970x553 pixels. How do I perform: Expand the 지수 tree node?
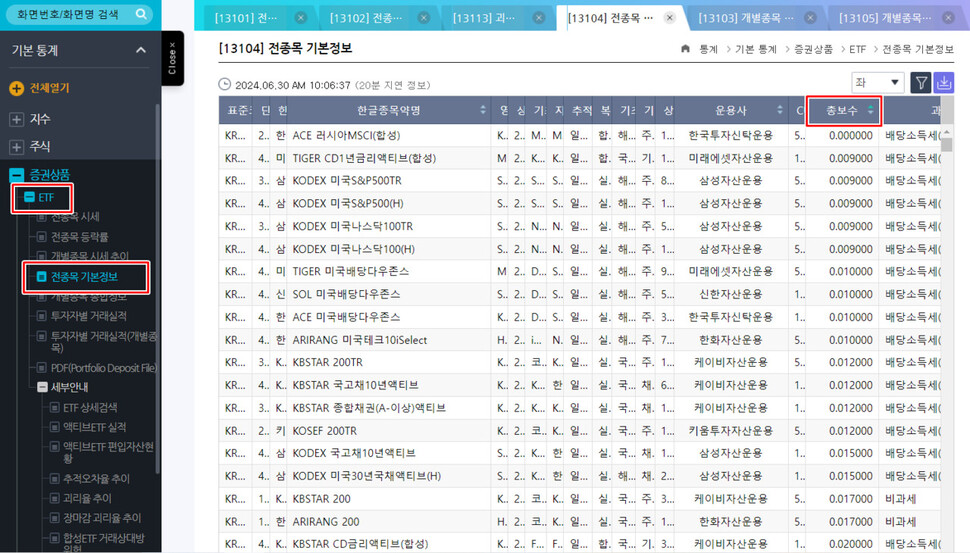[16, 119]
